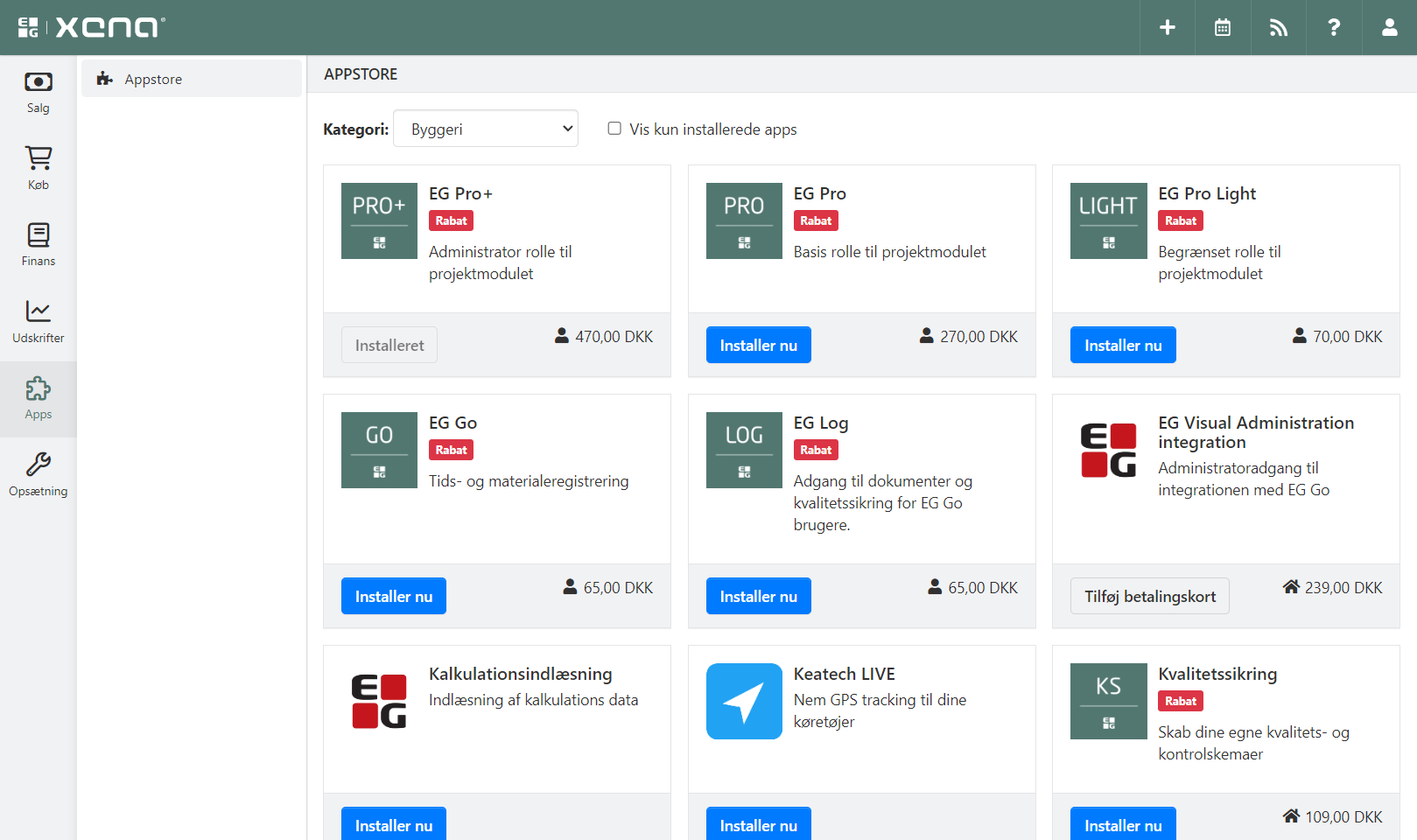
Task: Select Appstore in side menu
Action: [153, 79]
